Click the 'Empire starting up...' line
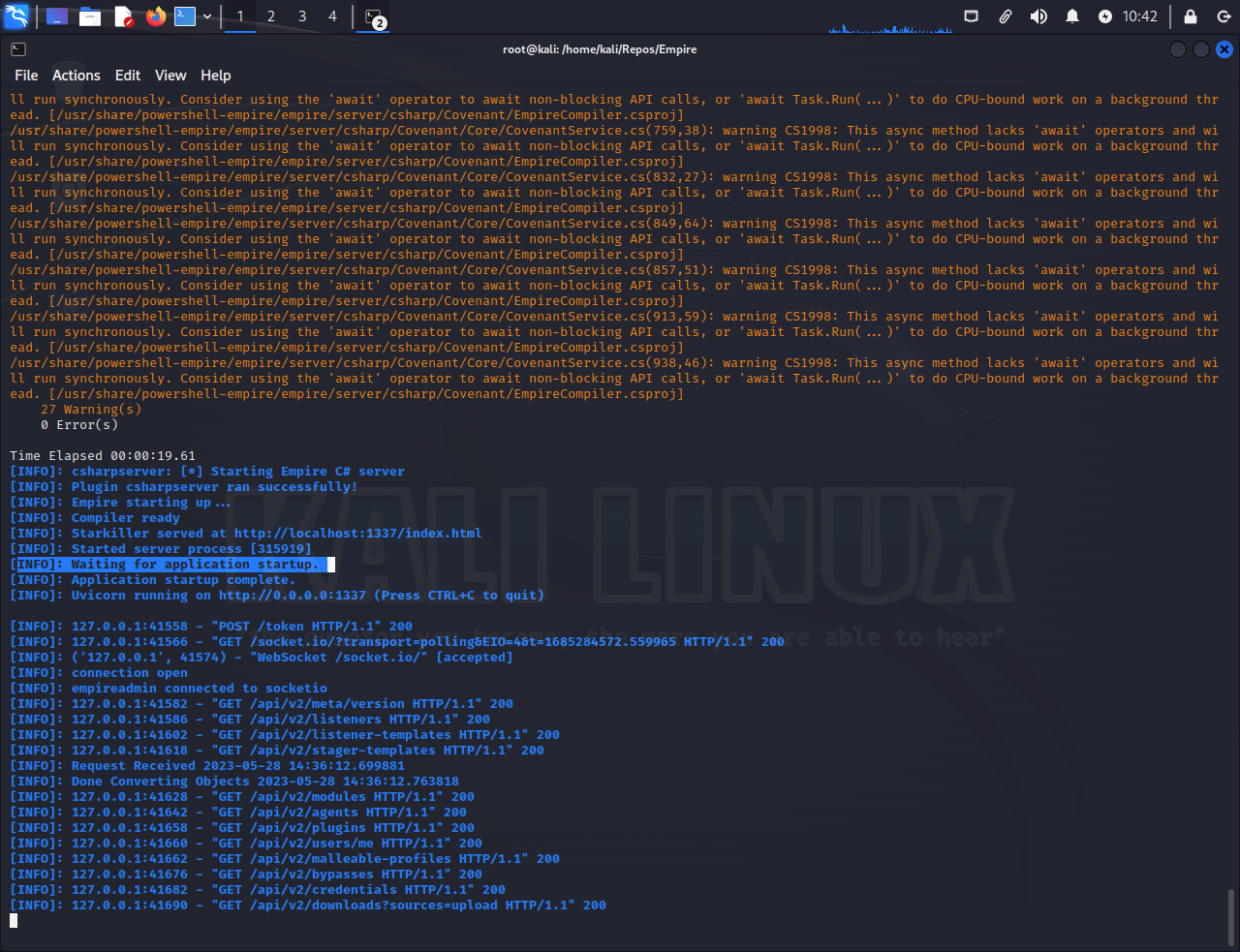This screenshot has height=952, width=1240. pyautogui.click(x=120, y=503)
